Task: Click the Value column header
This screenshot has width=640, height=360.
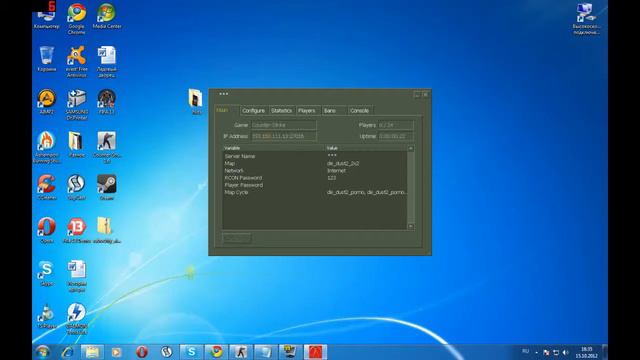Action: click(366, 148)
